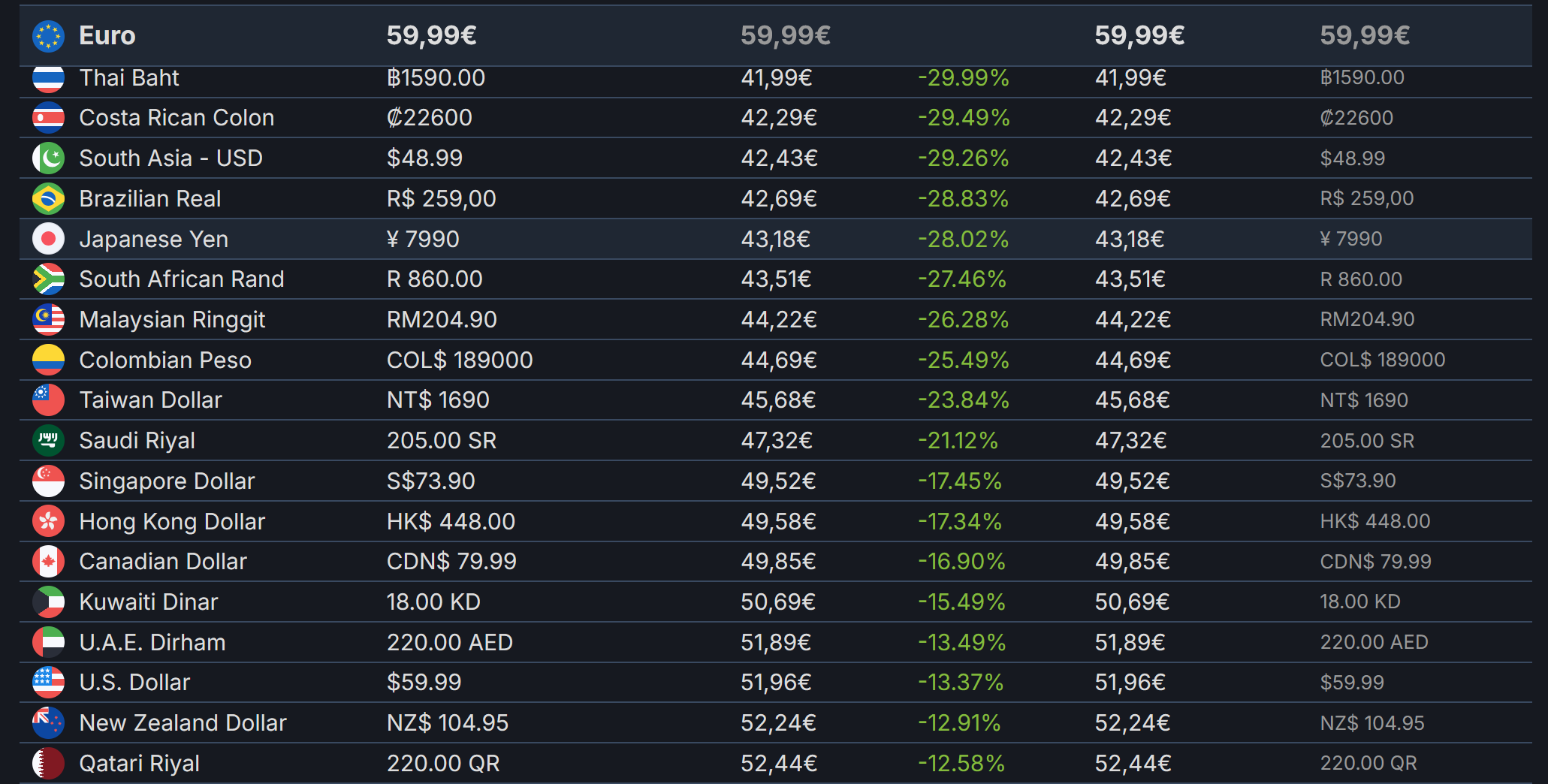Screen dimensions: 1548x784
Task: Select the "Thai Baht" currency name
Action: pyautogui.click(x=129, y=78)
